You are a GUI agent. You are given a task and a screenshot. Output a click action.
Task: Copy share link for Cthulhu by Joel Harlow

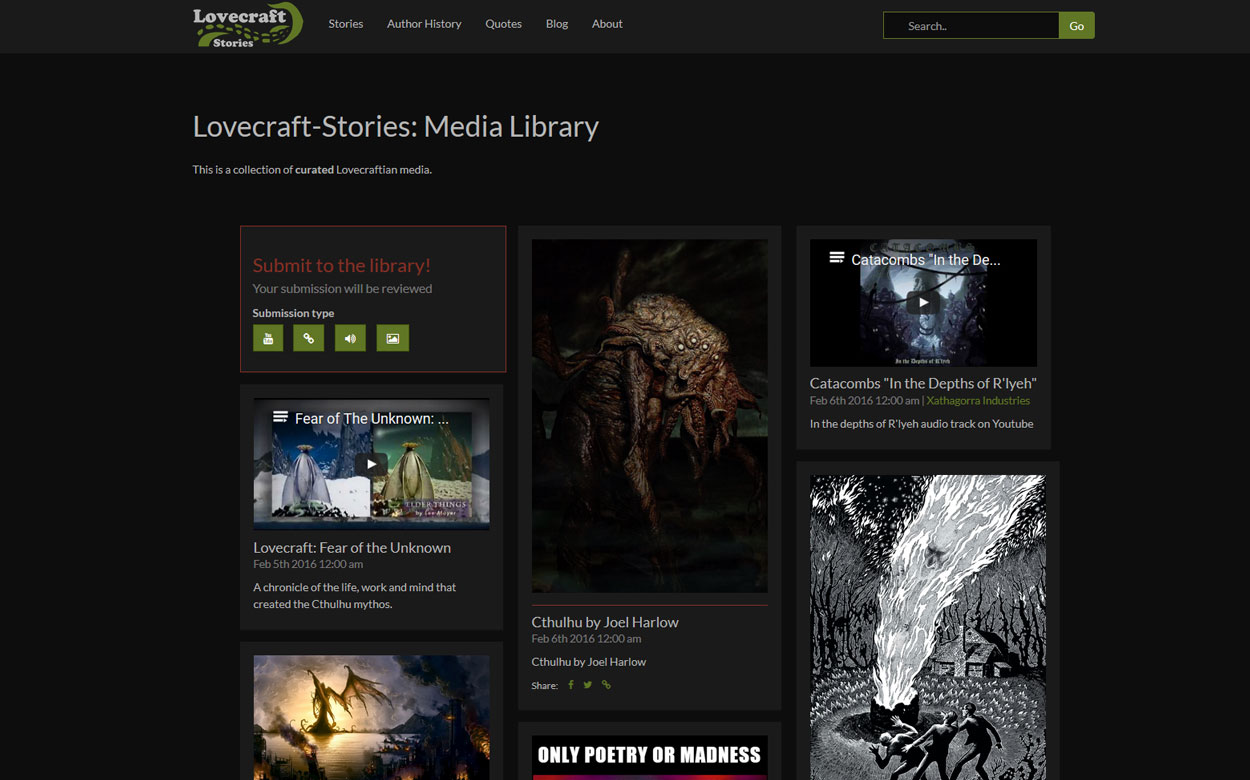[606, 685]
